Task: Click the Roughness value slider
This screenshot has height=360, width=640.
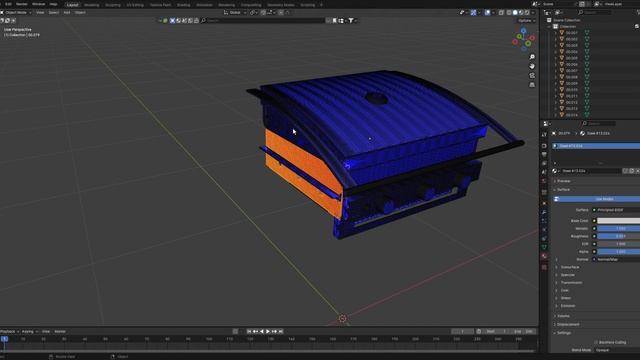Action: 618,236
